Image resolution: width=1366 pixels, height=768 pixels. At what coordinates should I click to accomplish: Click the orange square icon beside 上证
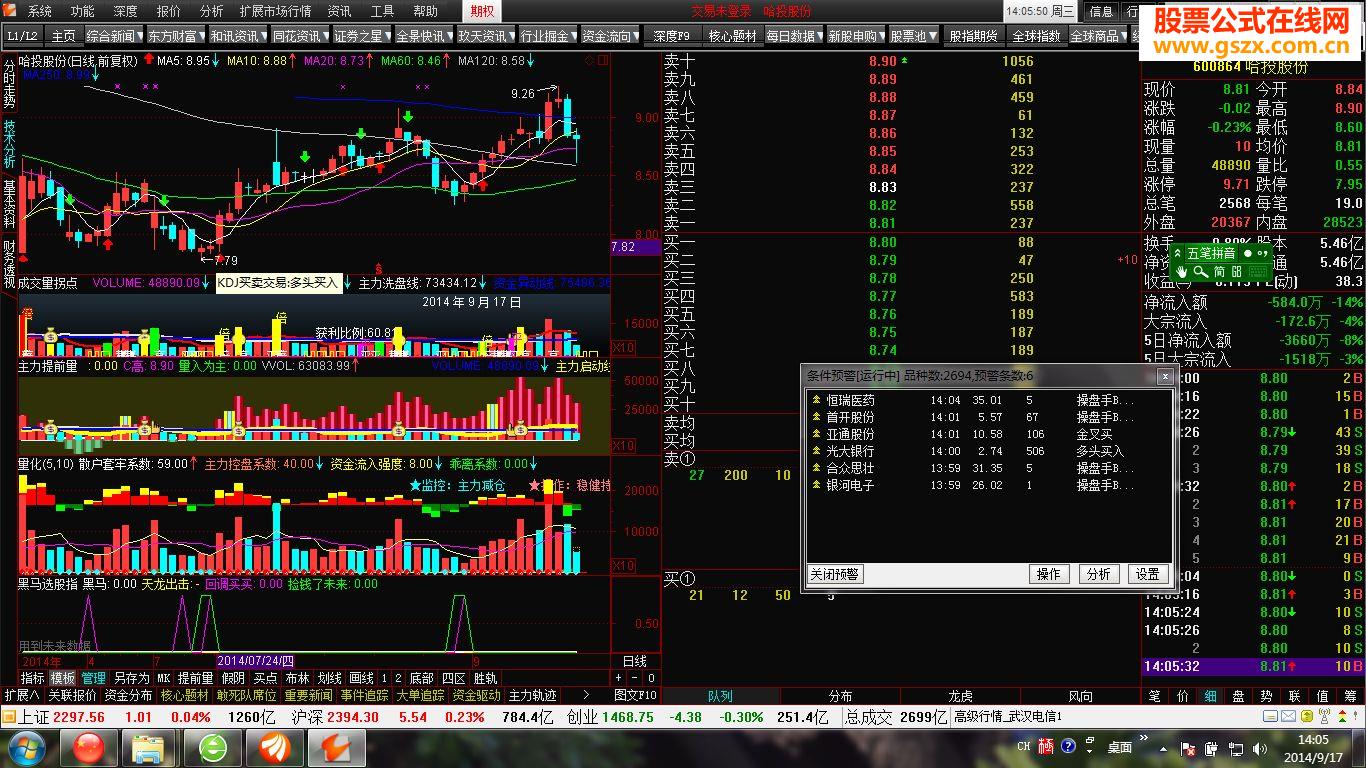(8, 717)
